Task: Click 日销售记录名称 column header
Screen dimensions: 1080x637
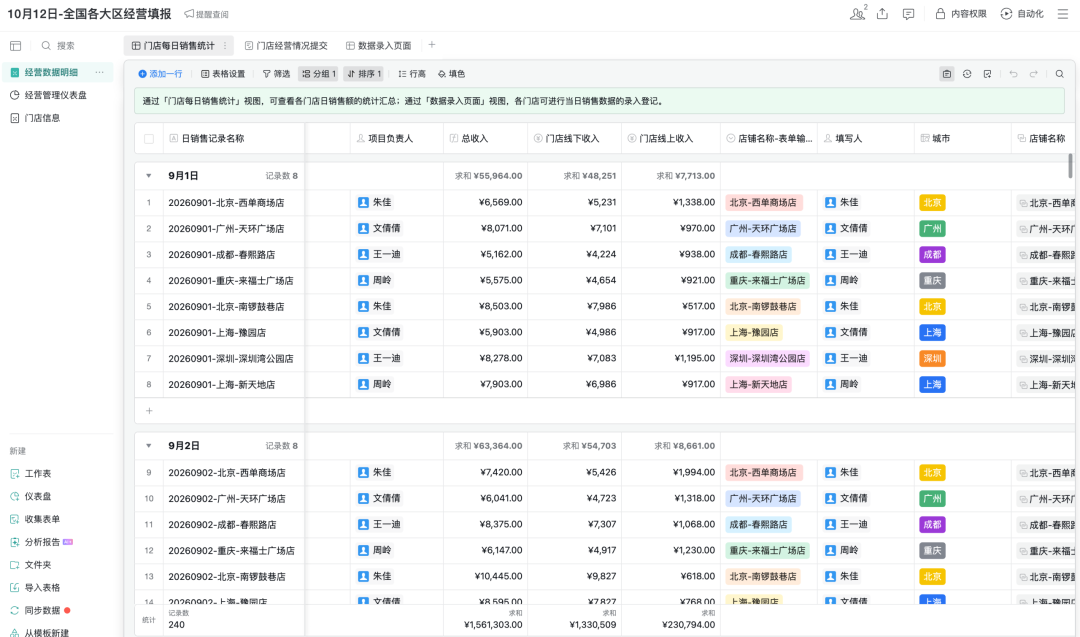Action: pos(233,138)
